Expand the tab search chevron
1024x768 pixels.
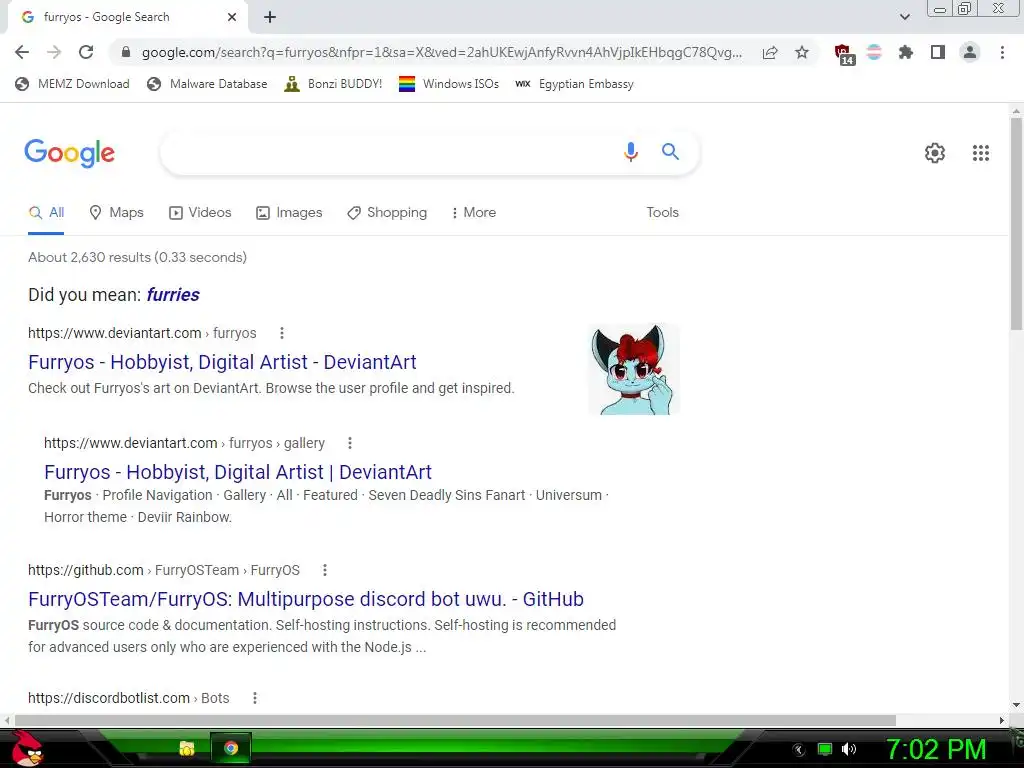point(904,17)
